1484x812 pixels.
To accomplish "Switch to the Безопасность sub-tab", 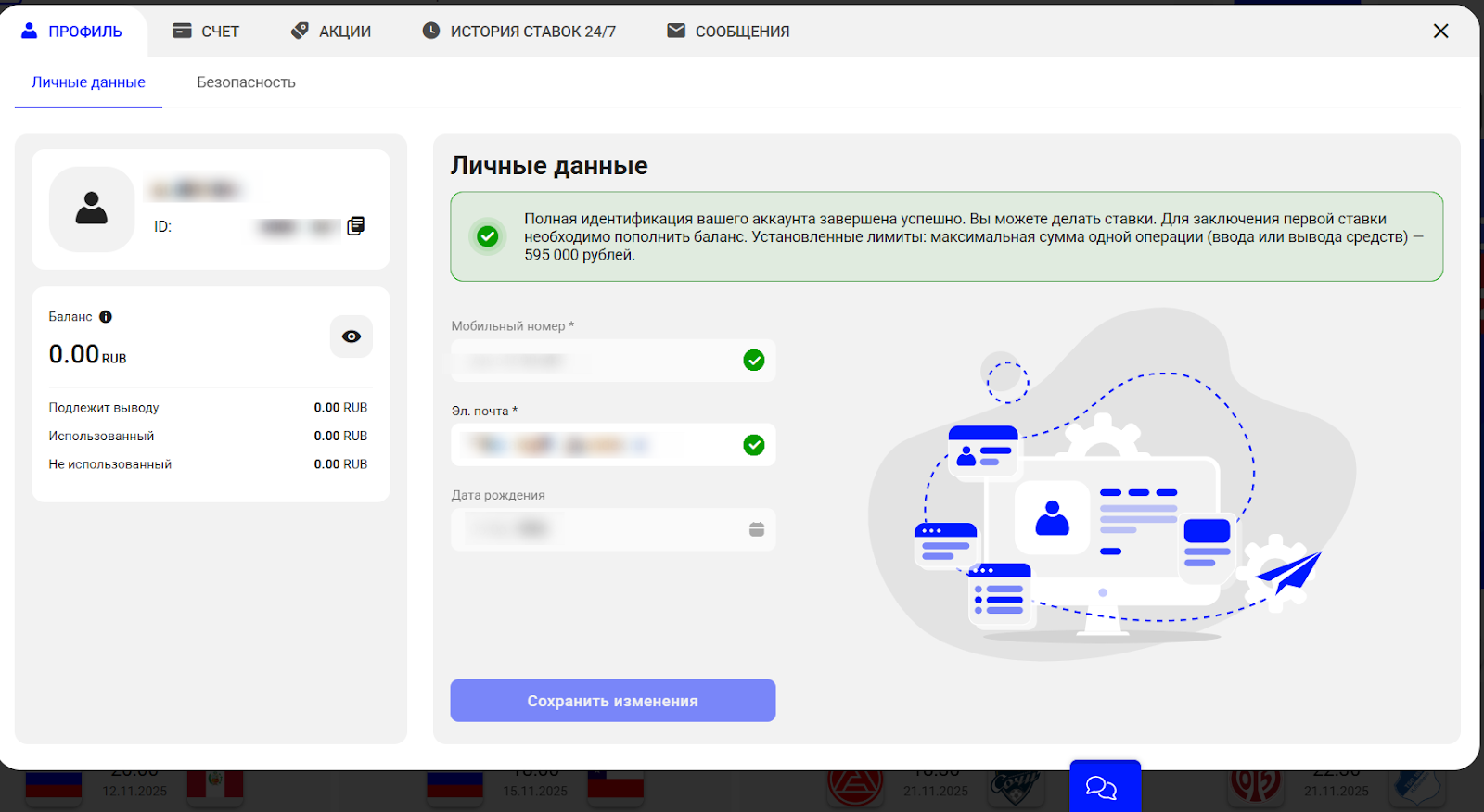I will coord(246,82).
